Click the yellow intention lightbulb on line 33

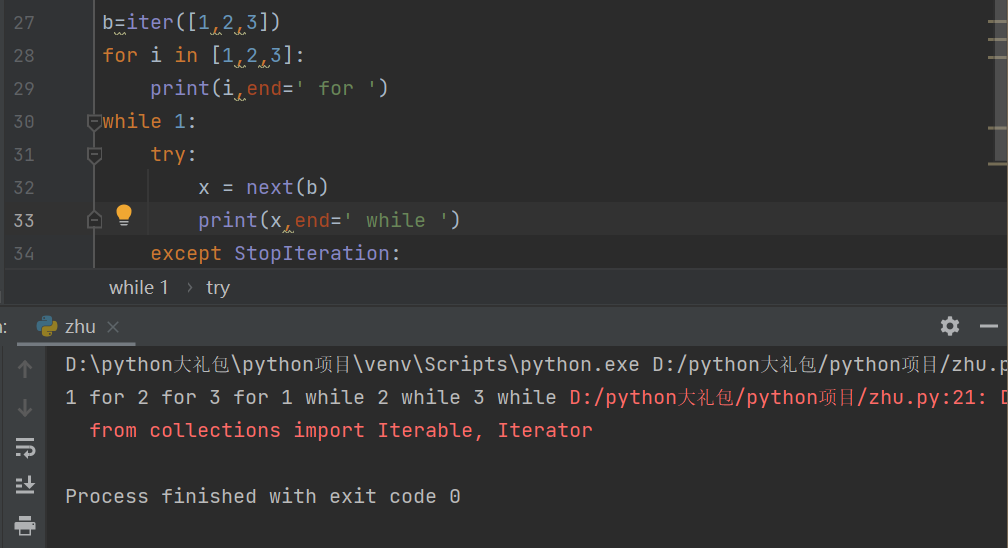tap(124, 214)
